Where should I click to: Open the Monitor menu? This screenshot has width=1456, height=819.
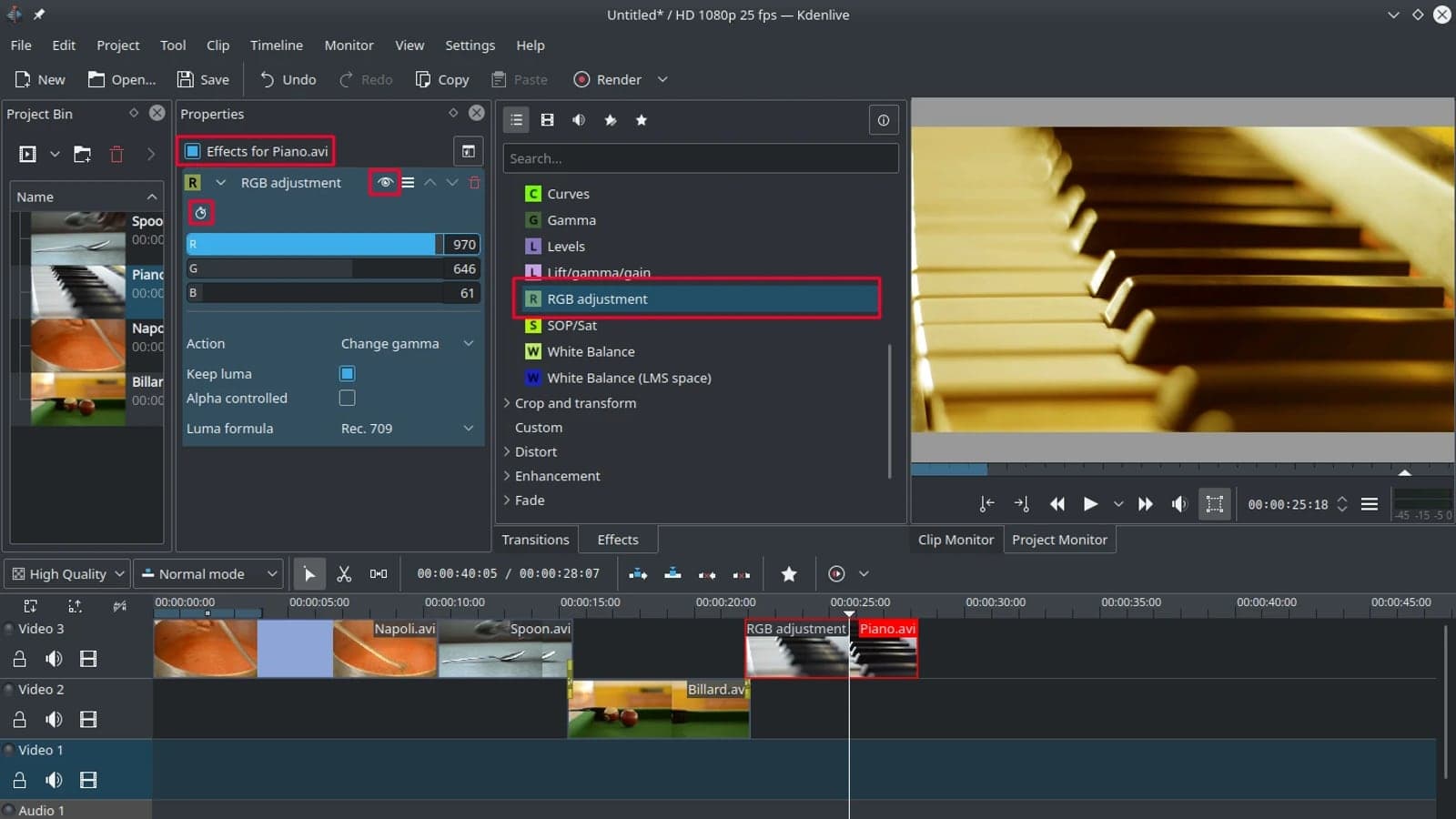(349, 45)
